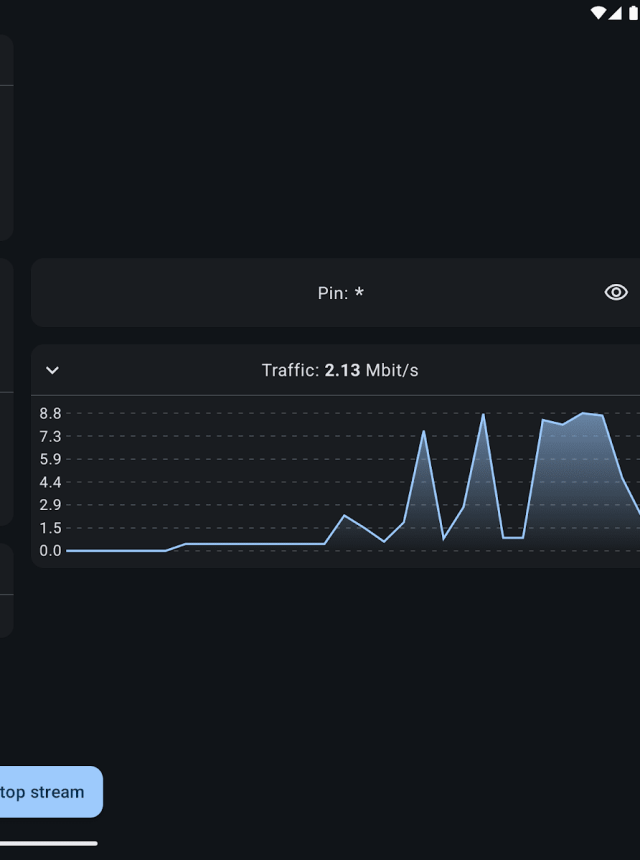Tap the first tall spike in the traffic chart
640x860 pixels.
pos(424,433)
